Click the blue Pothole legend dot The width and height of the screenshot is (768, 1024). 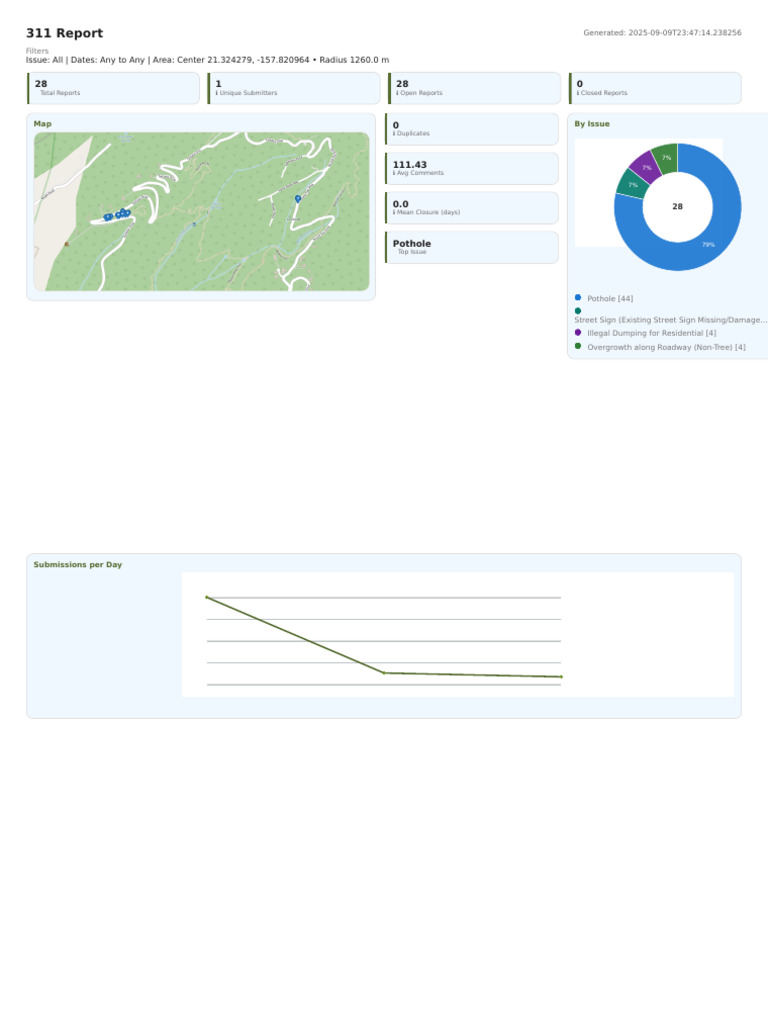pos(578,297)
